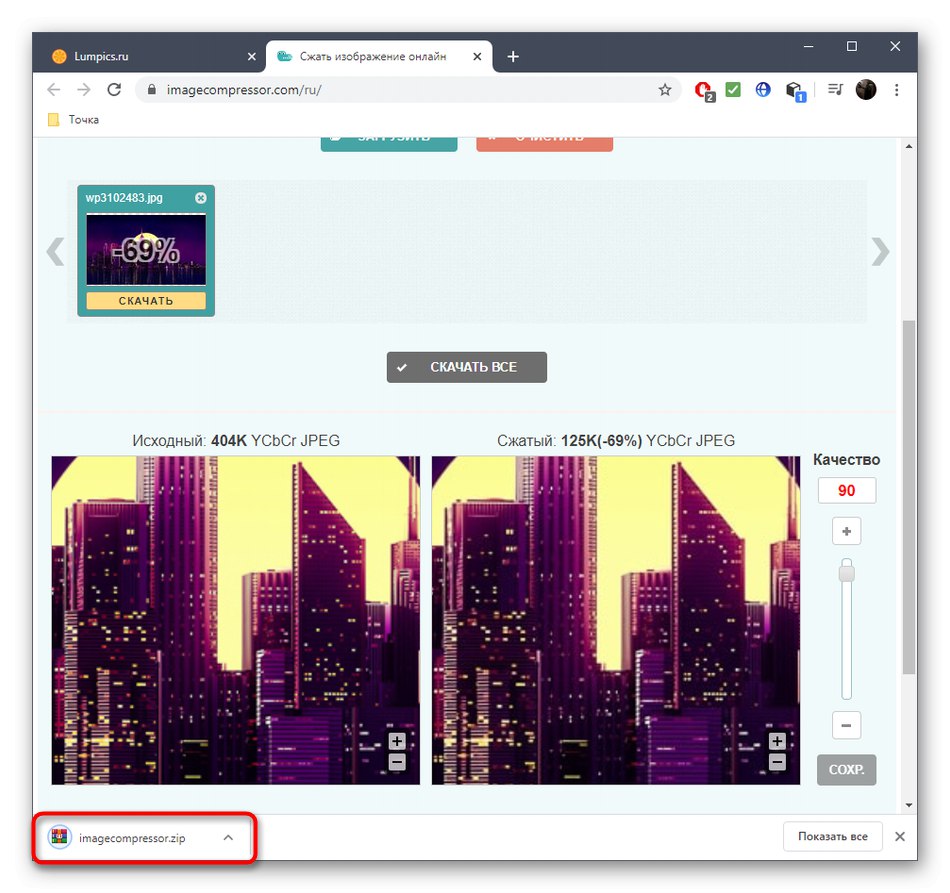Close the Lumpics.ru tab

(251, 56)
